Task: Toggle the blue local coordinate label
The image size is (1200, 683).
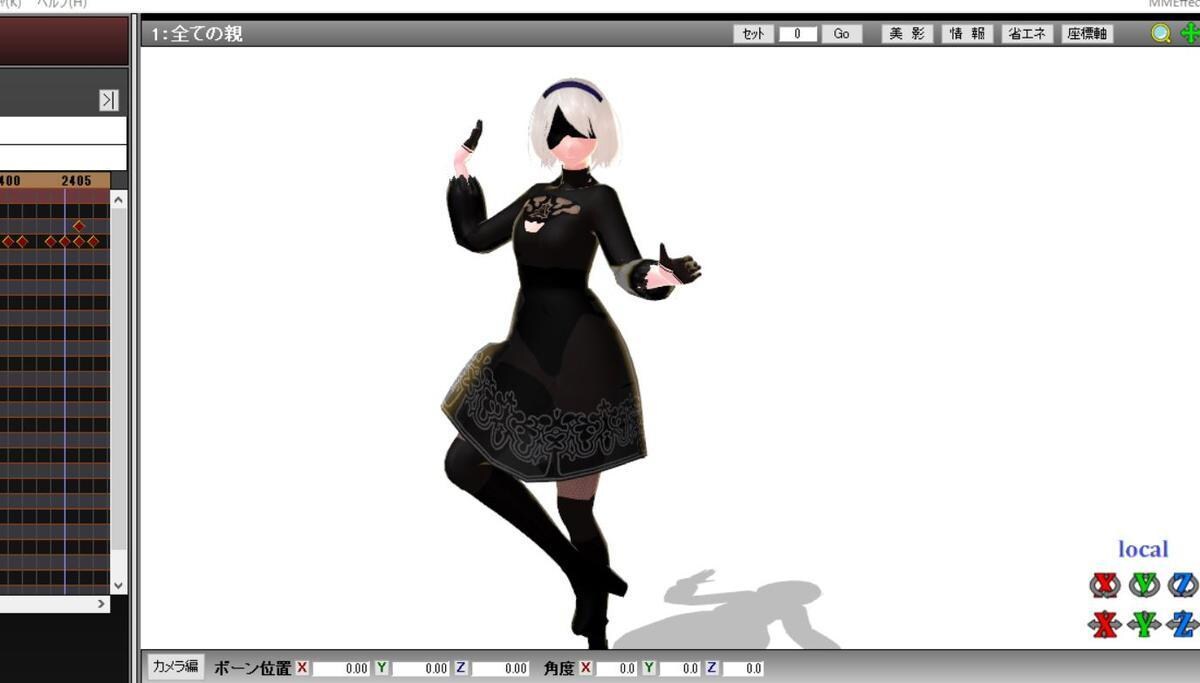Action: pyautogui.click(x=1143, y=549)
